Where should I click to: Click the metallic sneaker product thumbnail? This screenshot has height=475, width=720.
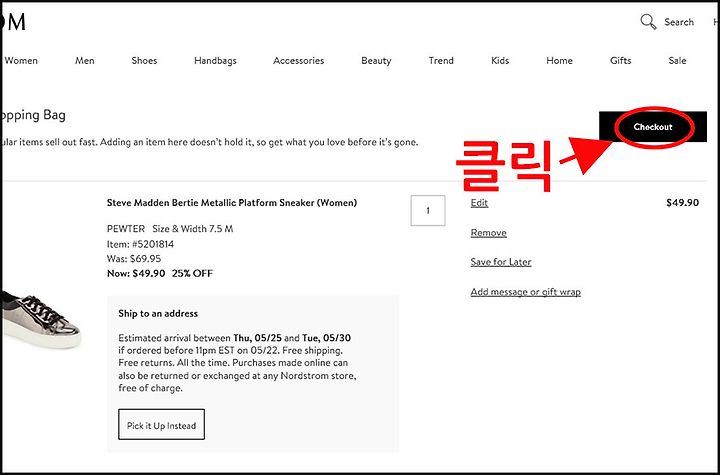[x=41, y=319]
